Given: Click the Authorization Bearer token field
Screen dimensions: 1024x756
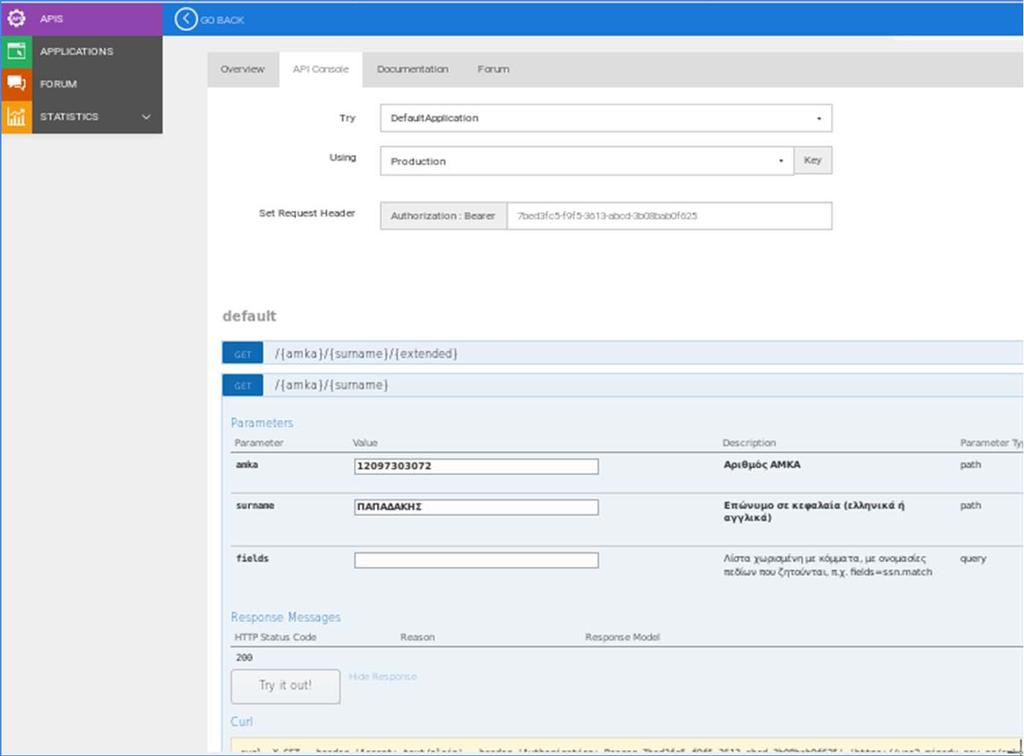Looking at the screenshot, I should 669,216.
